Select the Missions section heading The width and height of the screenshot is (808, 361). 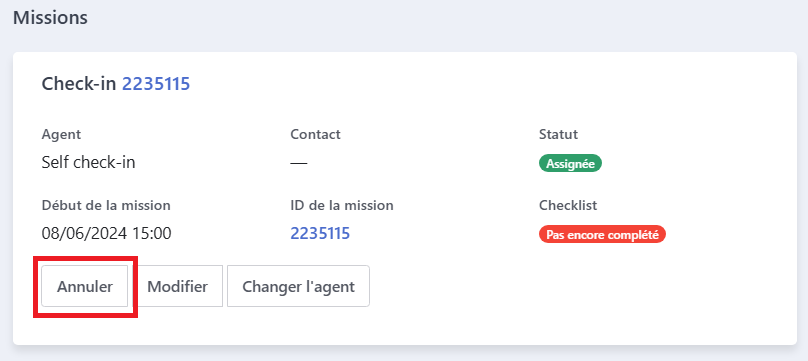50,18
